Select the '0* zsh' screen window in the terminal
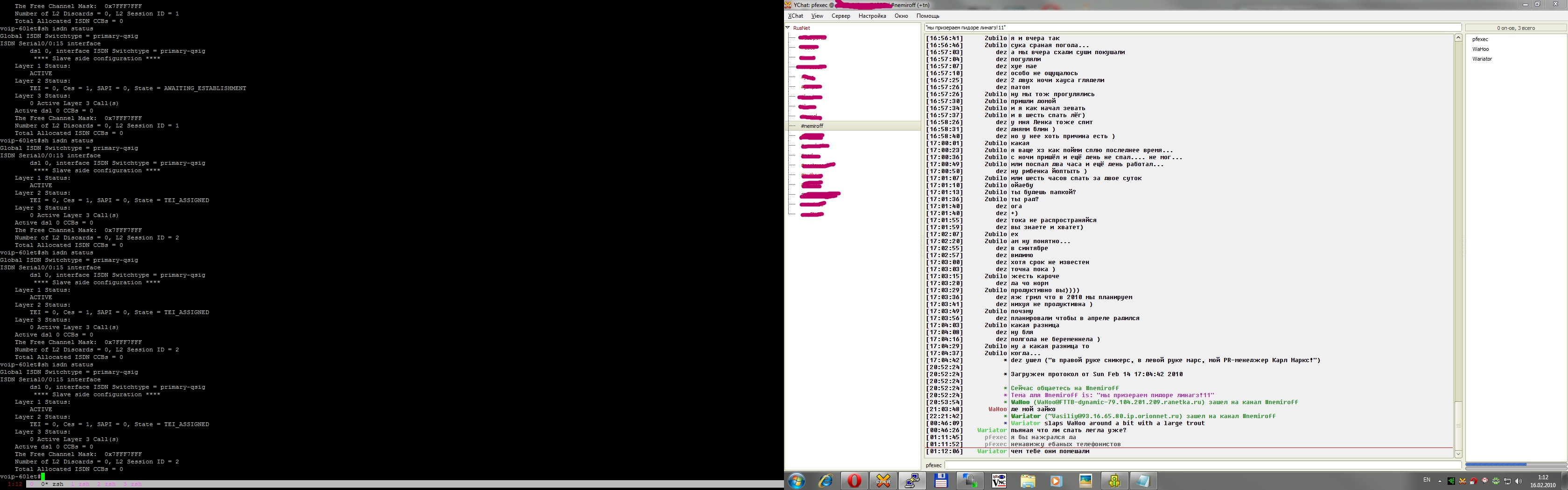The image size is (1568, 490). 52,484
